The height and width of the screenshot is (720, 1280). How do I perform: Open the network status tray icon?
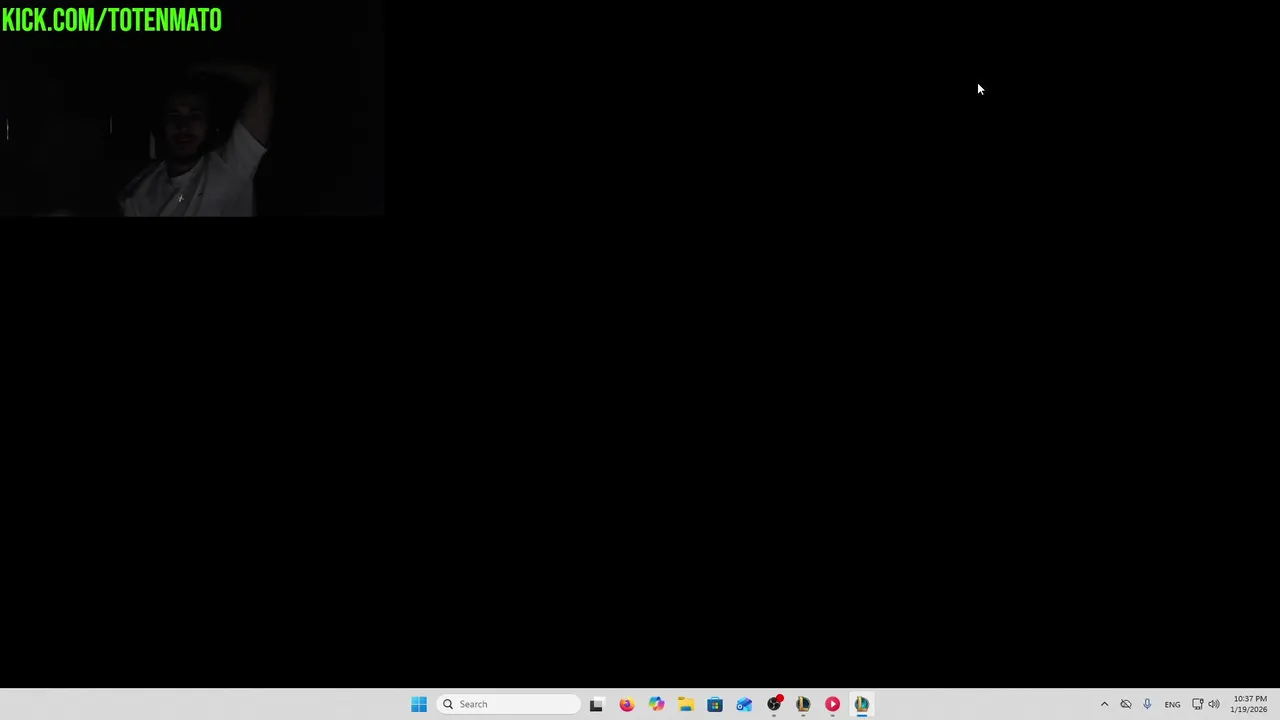1197,704
